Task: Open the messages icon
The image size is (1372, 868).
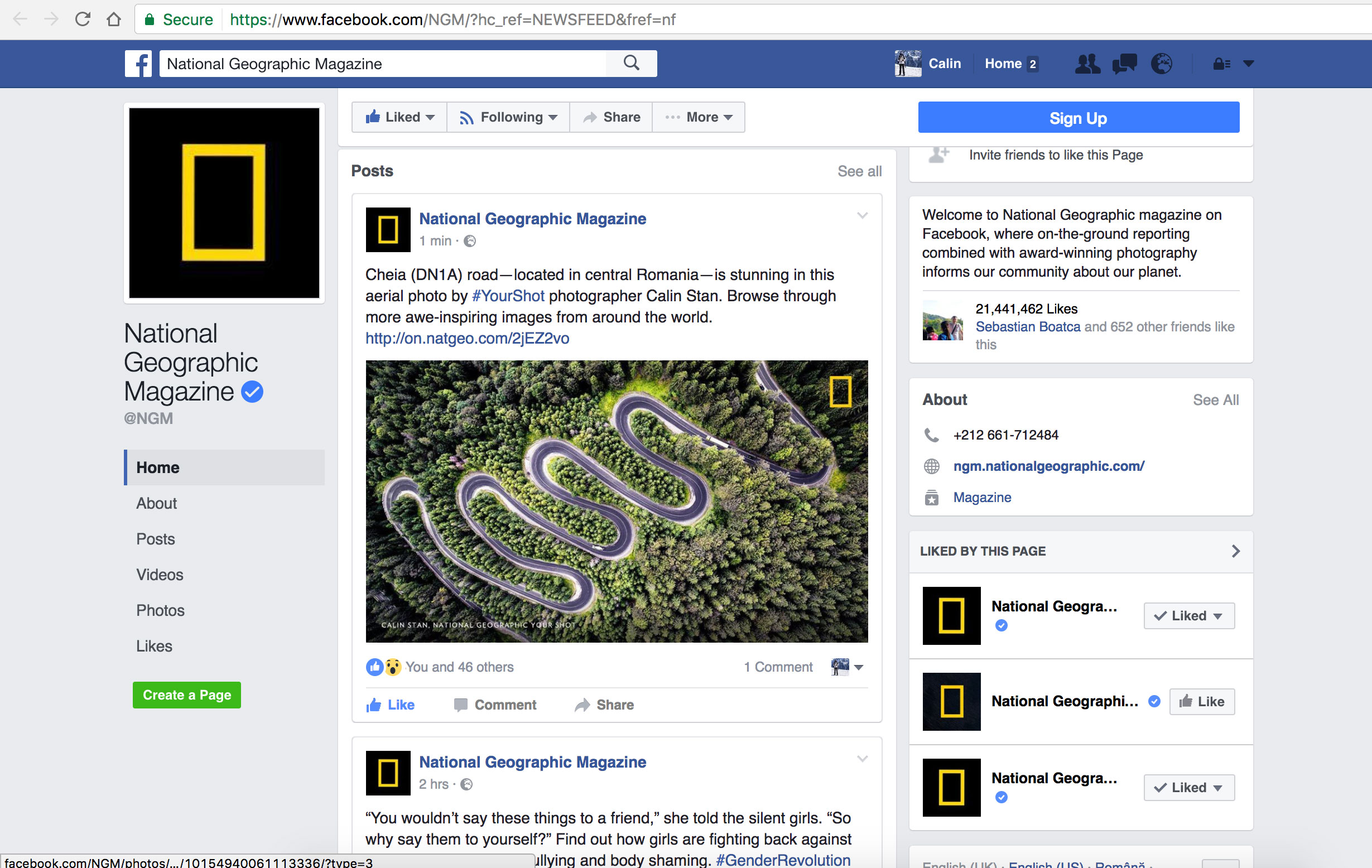Action: pos(1124,63)
